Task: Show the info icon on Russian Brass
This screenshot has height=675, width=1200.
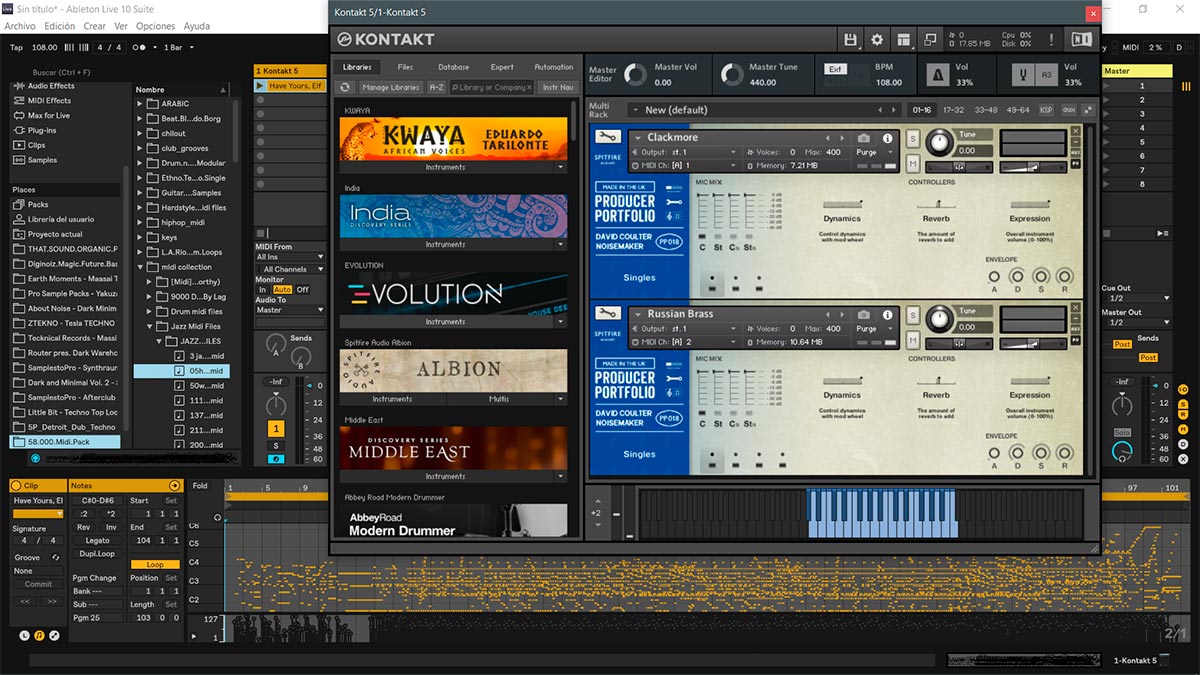Action: point(887,314)
